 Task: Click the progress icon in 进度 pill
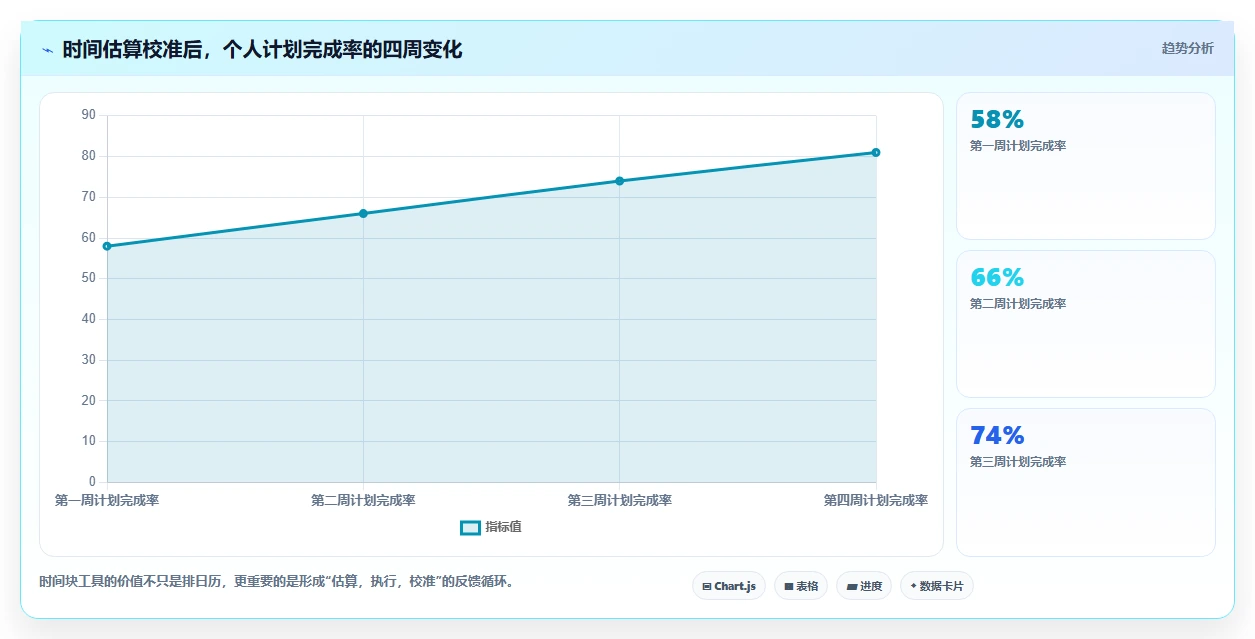pos(852,587)
